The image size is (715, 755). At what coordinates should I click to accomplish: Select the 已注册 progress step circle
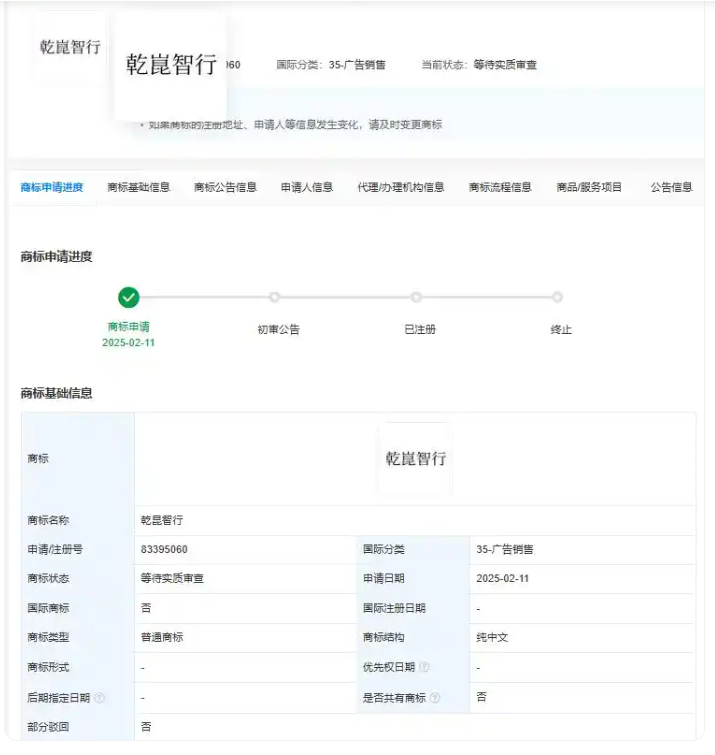pos(416,297)
